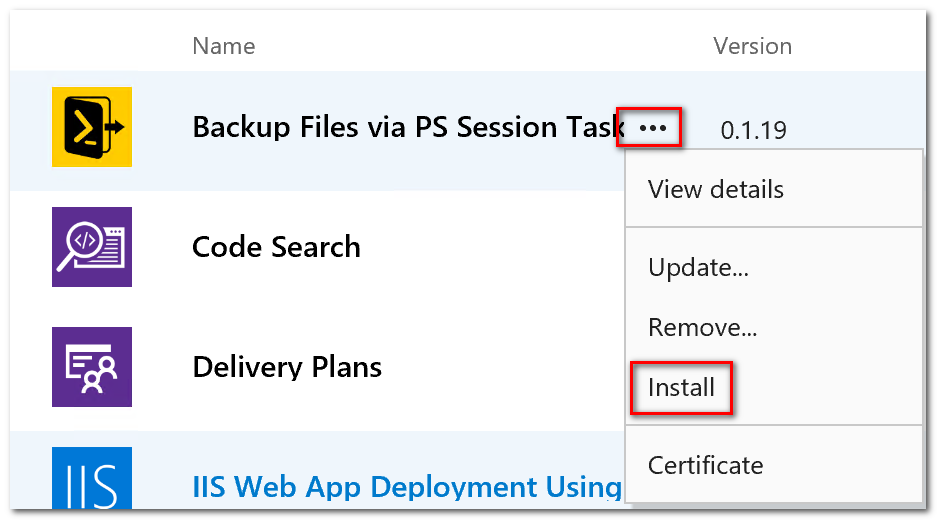The image size is (937, 520).
Task: Open the Code Search extension name
Action: click(276, 247)
